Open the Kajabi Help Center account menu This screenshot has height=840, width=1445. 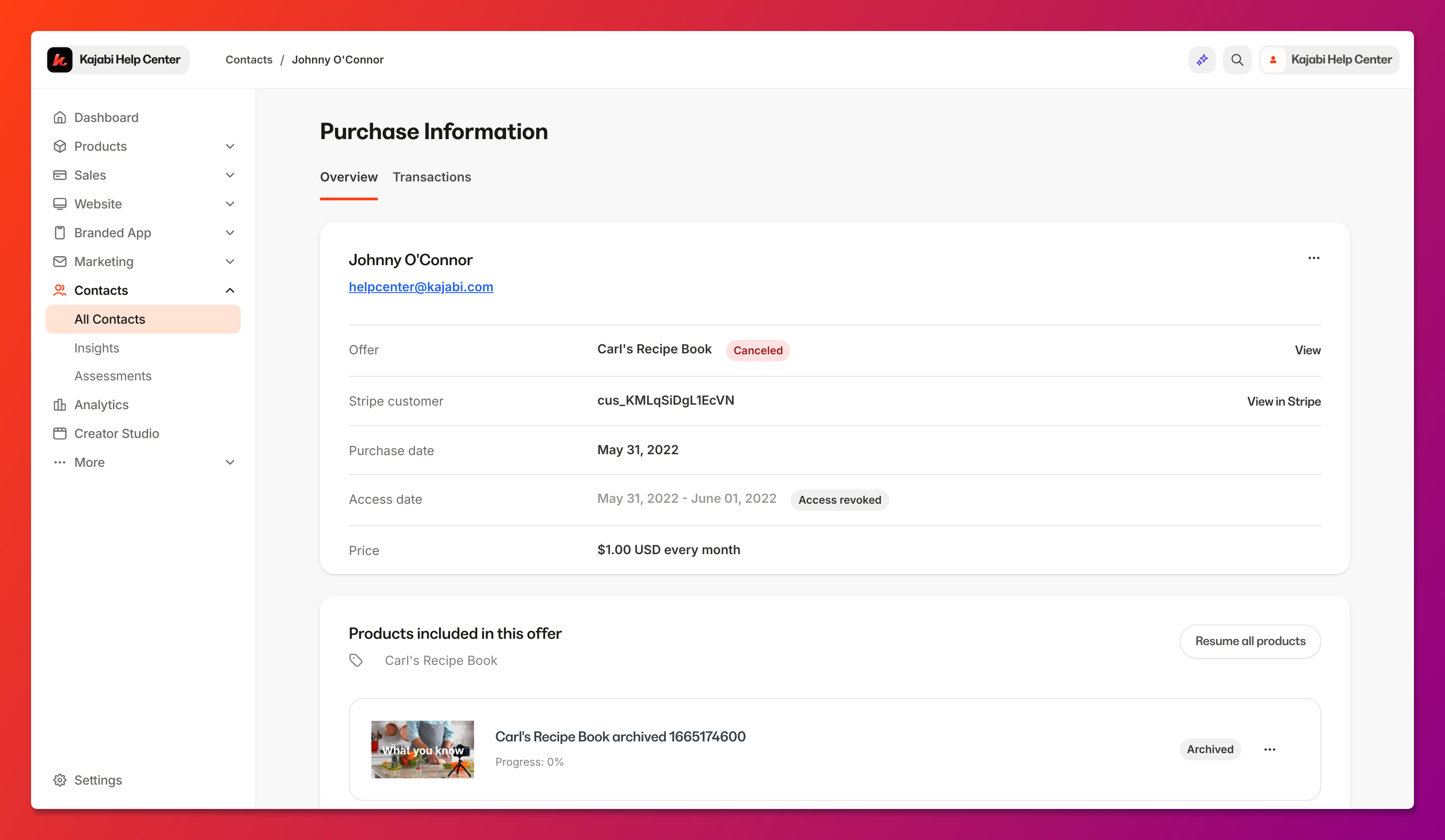pyautogui.click(x=1329, y=59)
